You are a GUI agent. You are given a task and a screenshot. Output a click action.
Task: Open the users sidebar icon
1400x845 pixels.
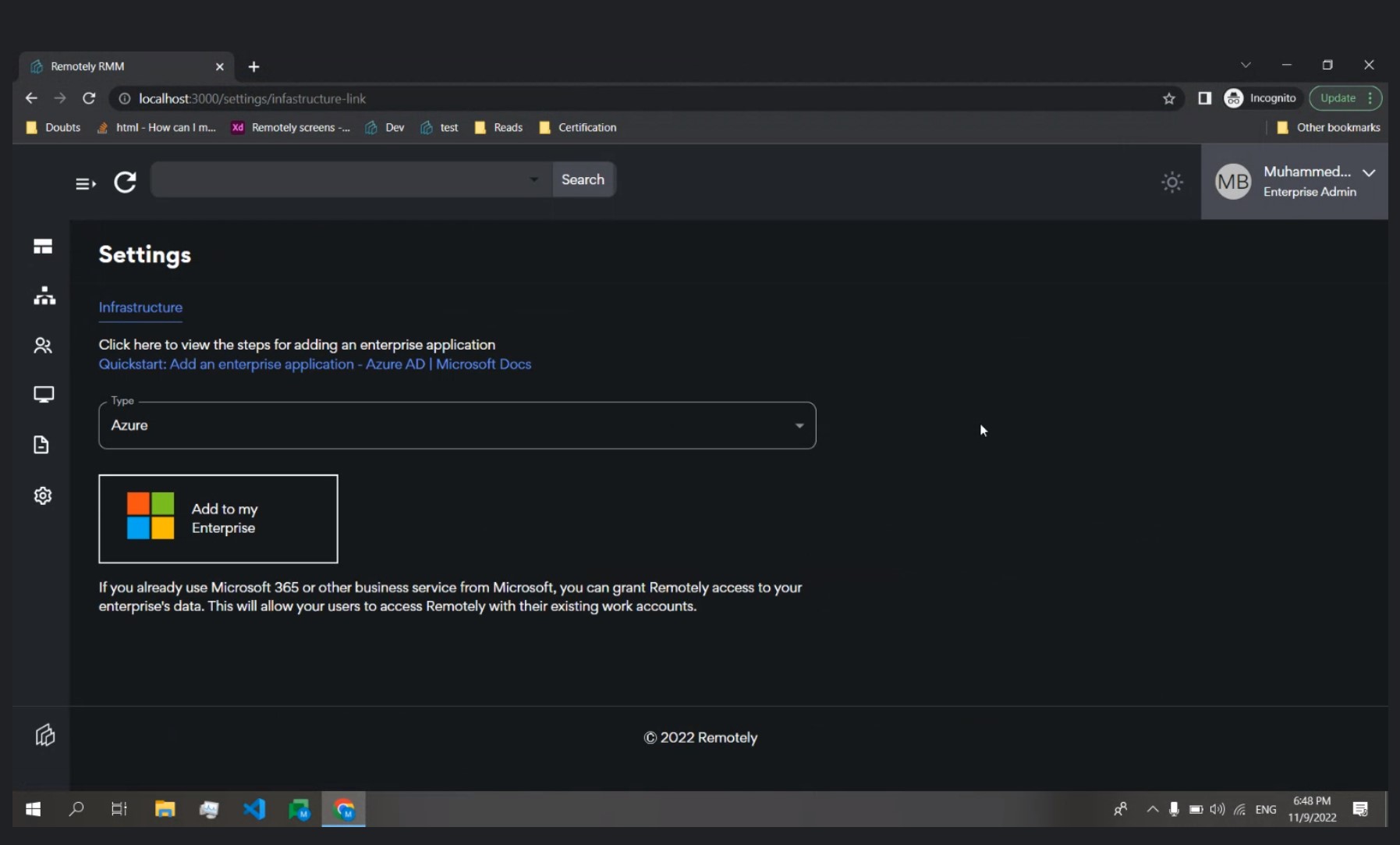click(x=43, y=346)
